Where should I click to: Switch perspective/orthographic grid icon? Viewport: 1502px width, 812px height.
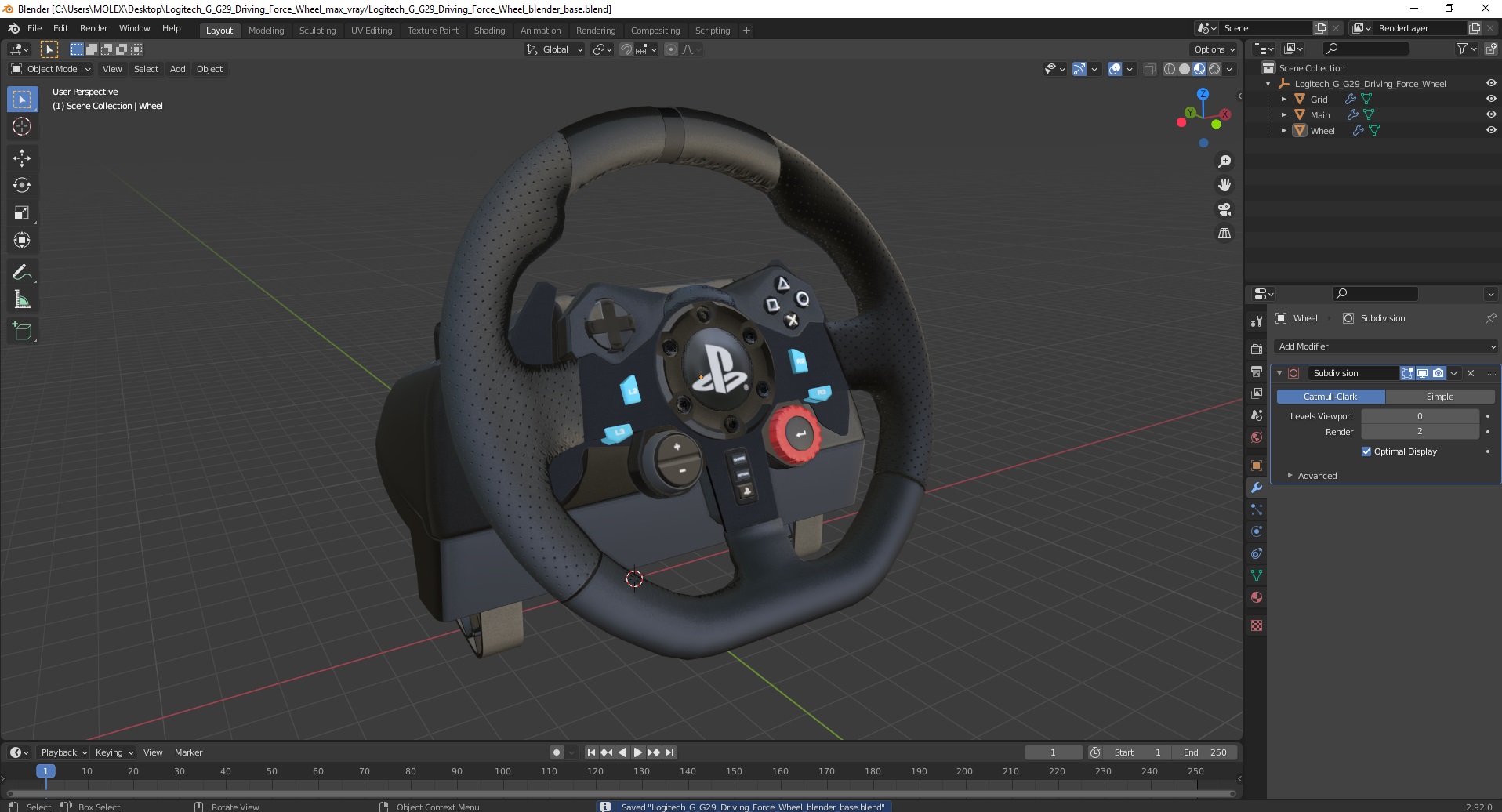(x=1224, y=234)
